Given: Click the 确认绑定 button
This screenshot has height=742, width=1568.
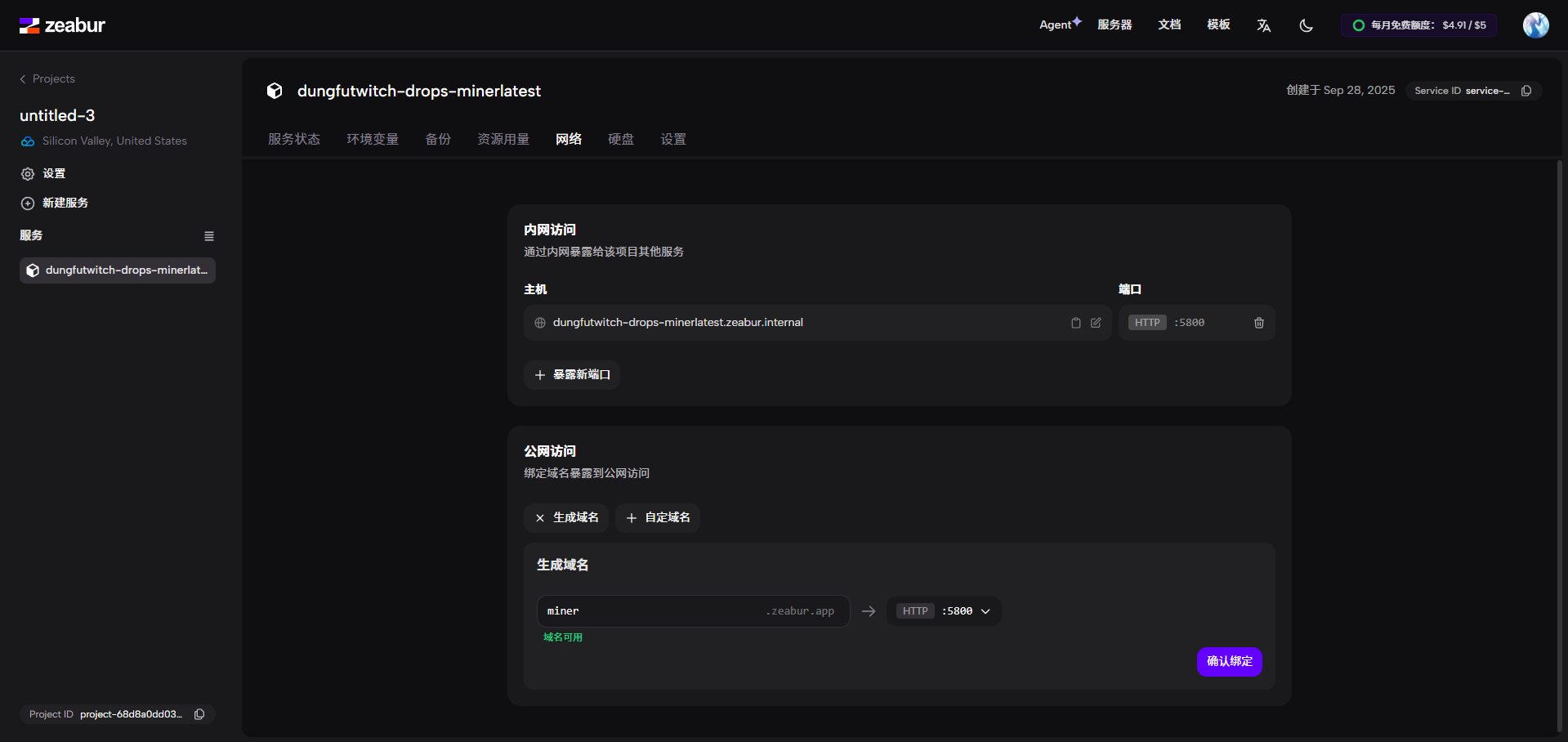Looking at the screenshot, I should [x=1229, y=662].
